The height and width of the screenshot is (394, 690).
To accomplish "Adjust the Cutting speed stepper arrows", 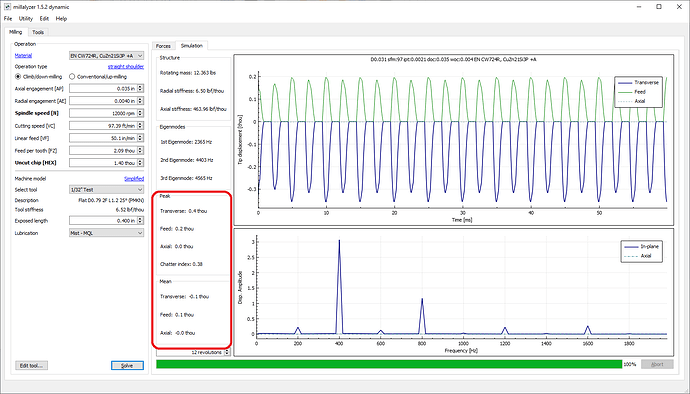I will 140,126.
